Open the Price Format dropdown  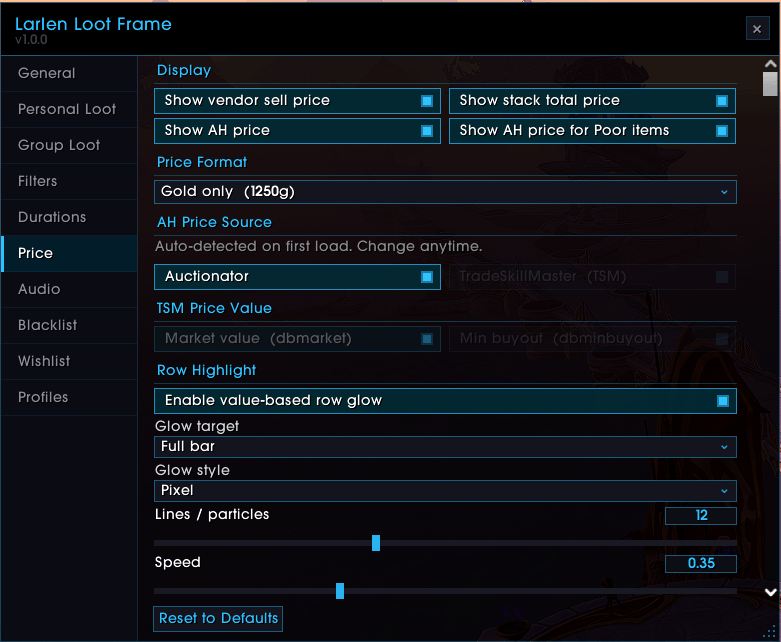click(x=445, y=192)
